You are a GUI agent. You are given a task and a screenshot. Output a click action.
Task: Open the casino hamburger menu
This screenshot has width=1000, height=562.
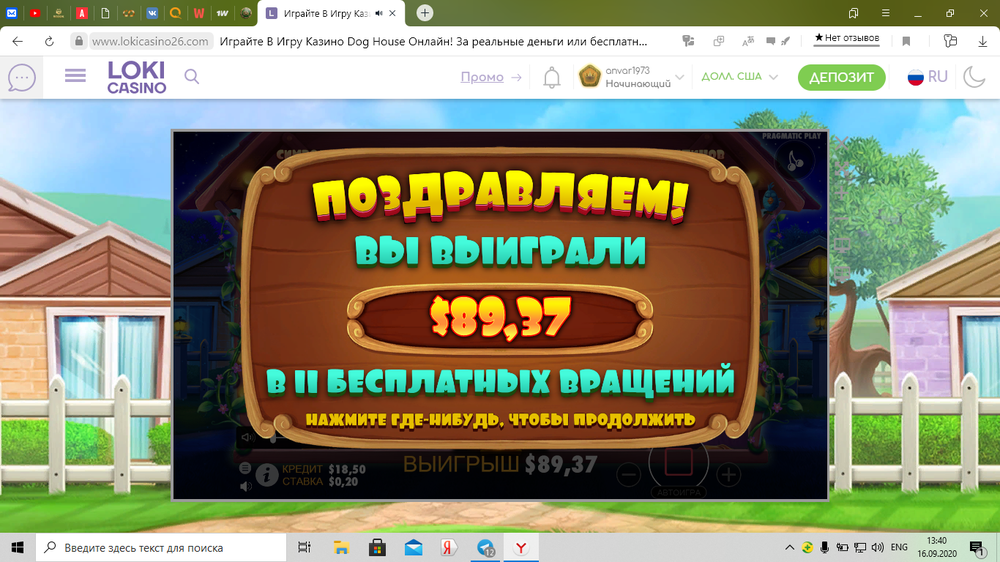(75, 77)
